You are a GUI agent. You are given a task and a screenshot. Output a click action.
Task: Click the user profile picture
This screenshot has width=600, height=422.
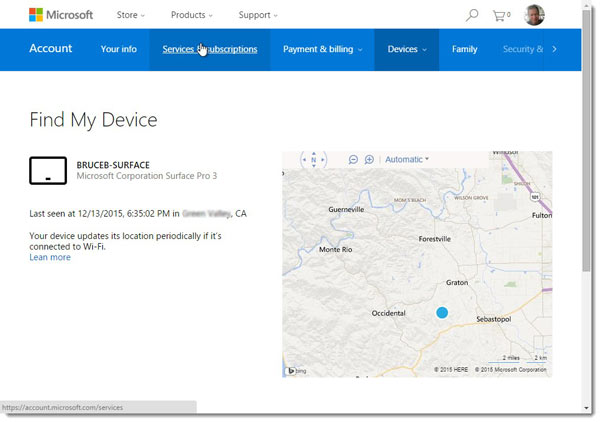pos(535,15)
